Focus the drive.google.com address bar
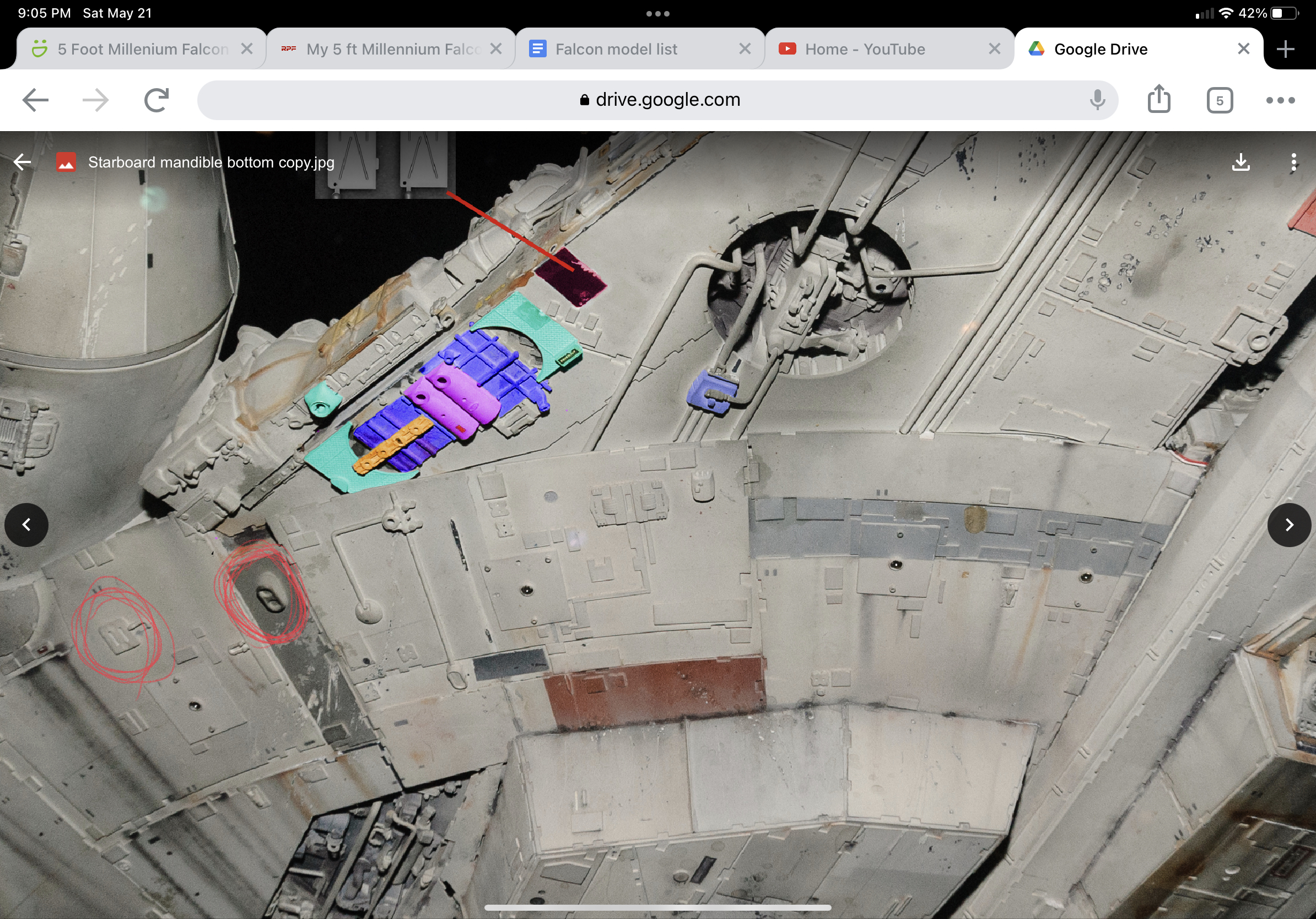 [x=658, y=100]
